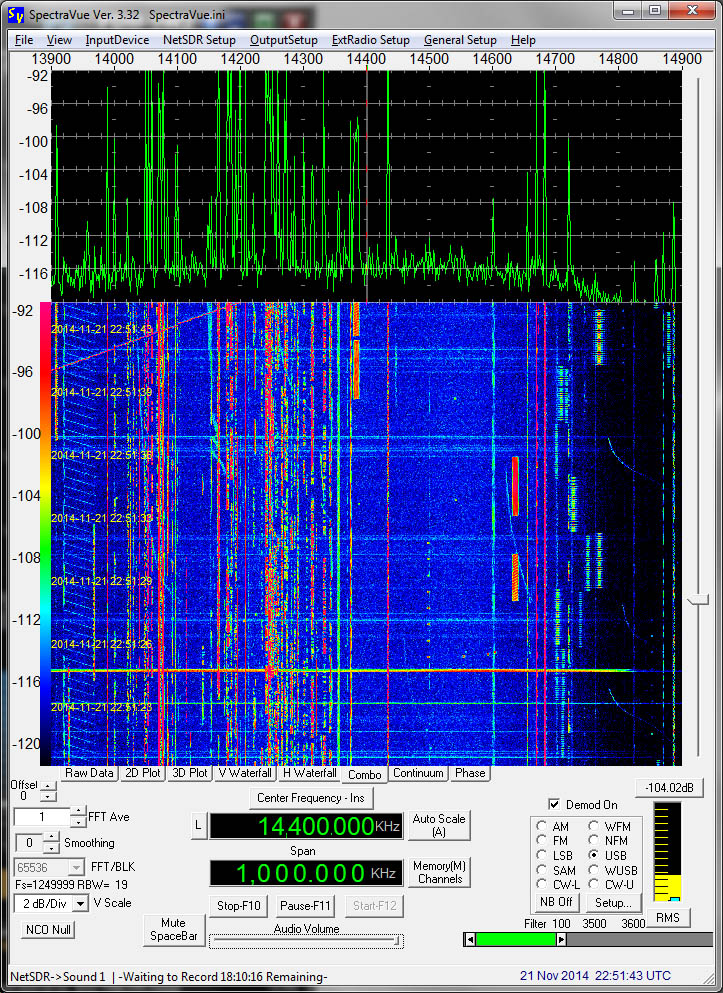This screenshot has width=723, height=993.
Task: Click the vertical level slider handle
Action: point(698,599)
